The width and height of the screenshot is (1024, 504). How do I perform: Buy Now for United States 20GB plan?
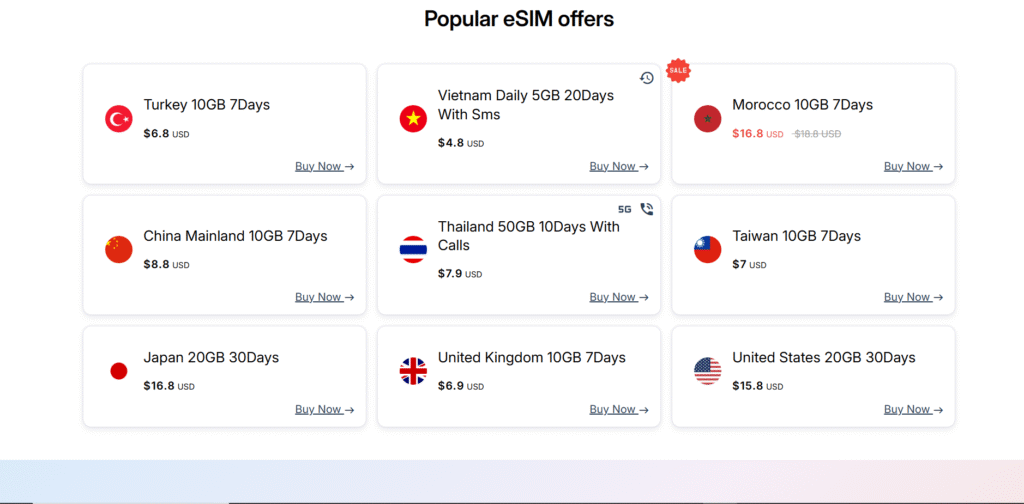pyautogui.click(x=914, y=409)
